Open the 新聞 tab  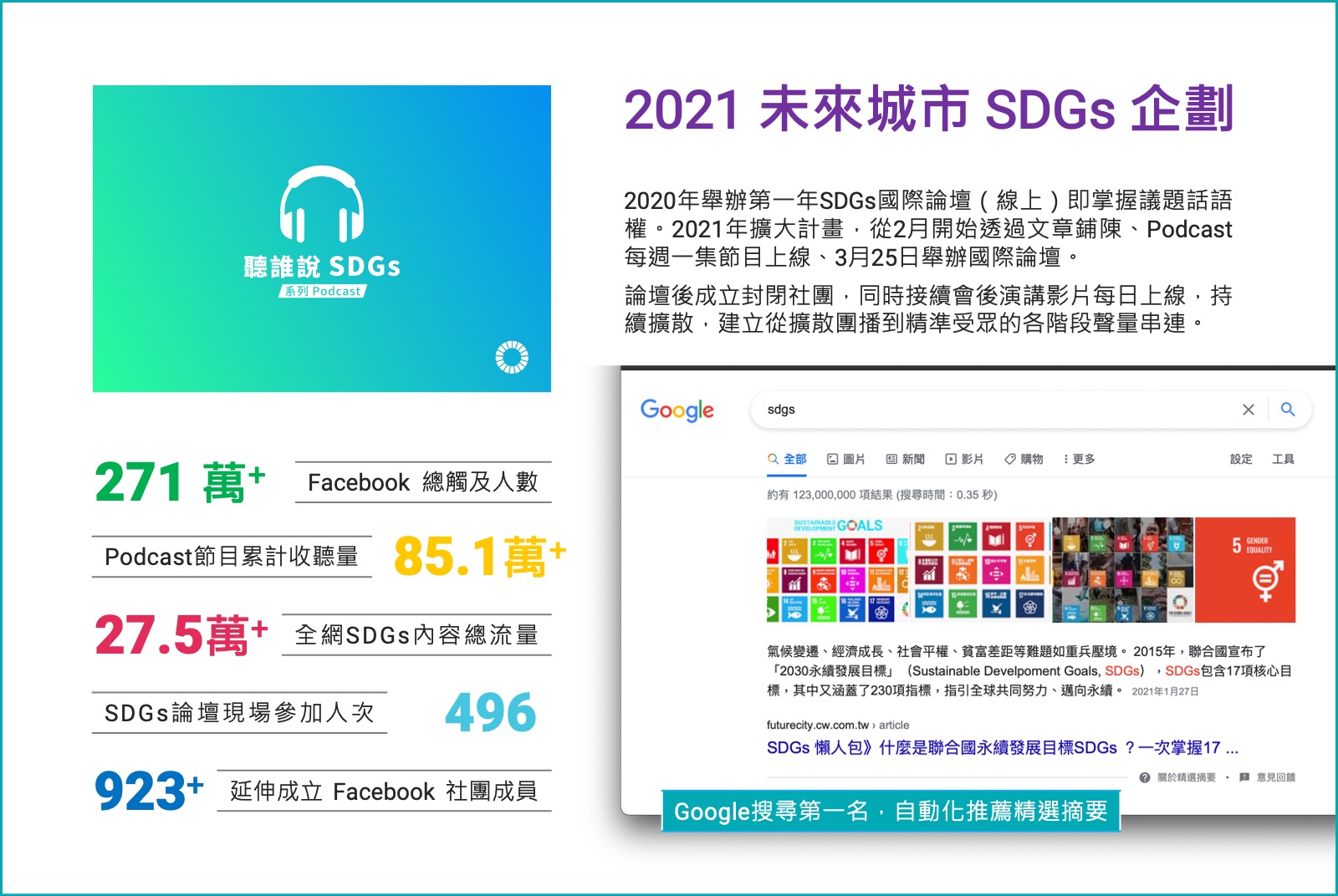pyautogui.click(x=905, y=459)
